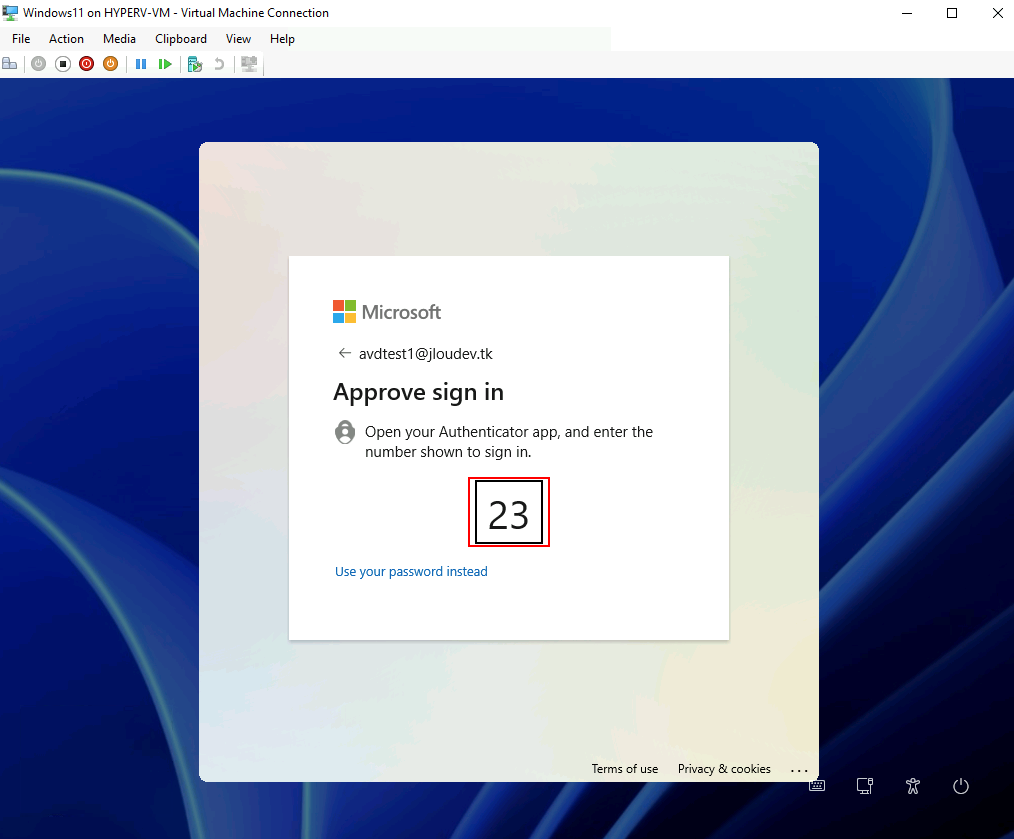Open the Help menu
The width and height of the screenshot is (1014, 839).
283,39
